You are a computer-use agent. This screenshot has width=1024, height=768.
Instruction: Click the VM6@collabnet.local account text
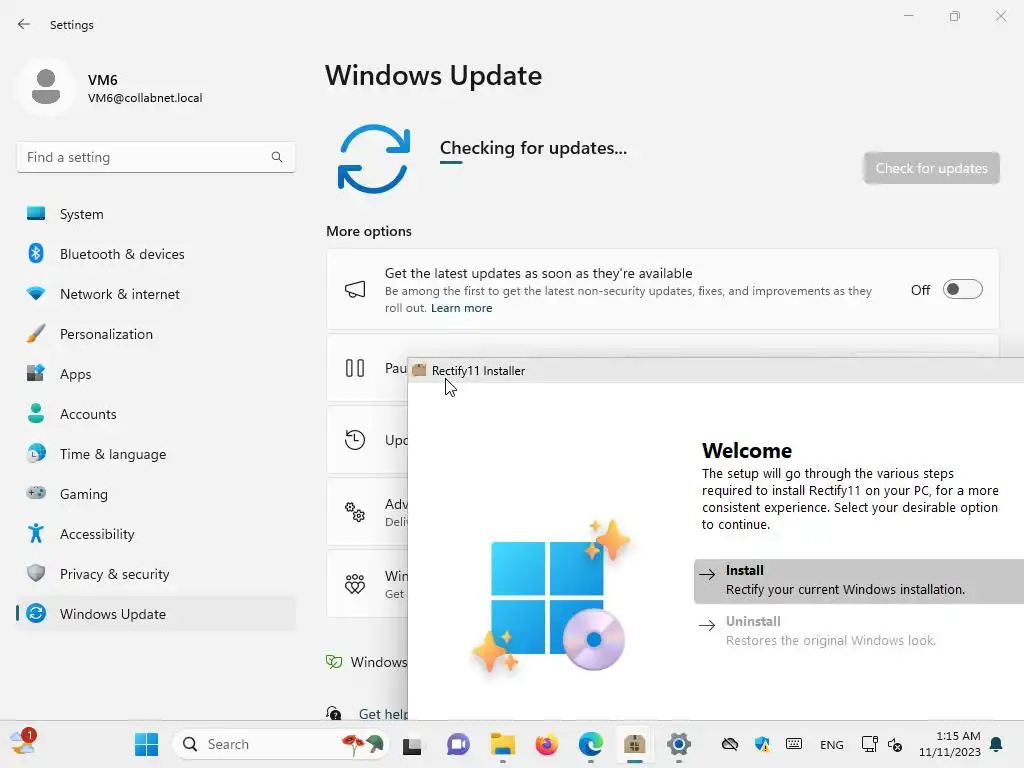click(145, 98)
